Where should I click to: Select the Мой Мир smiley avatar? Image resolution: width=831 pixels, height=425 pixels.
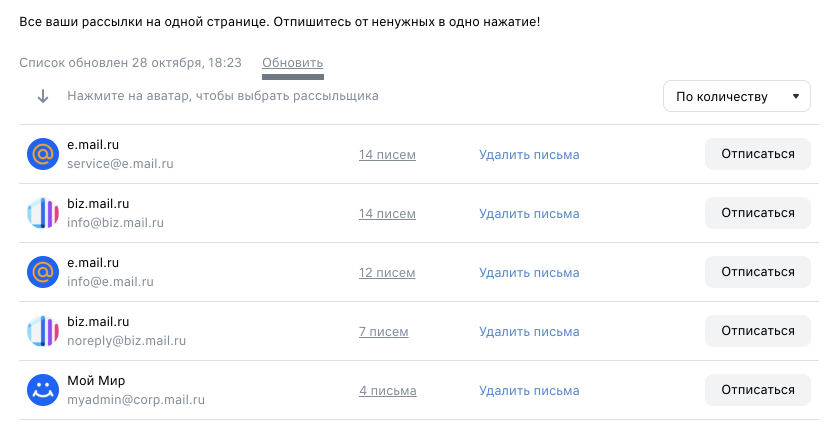pyautogui.click(x=43, y=390)
